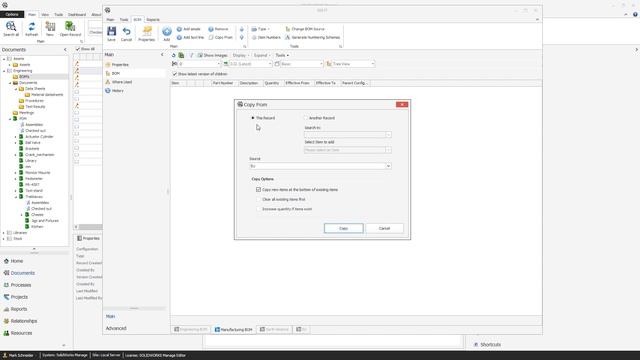Click Refresh in the main window ribbon
640x360 pixels.
(31, 29)
